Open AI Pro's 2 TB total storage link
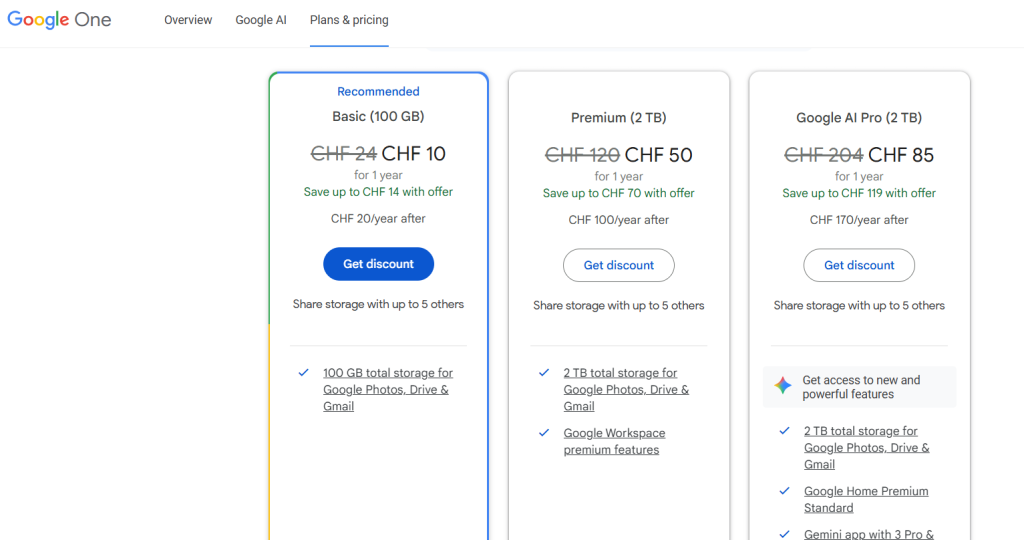The width and height of the screenshot is (1024, 540). pyautogui.click(x=866, y=447)
